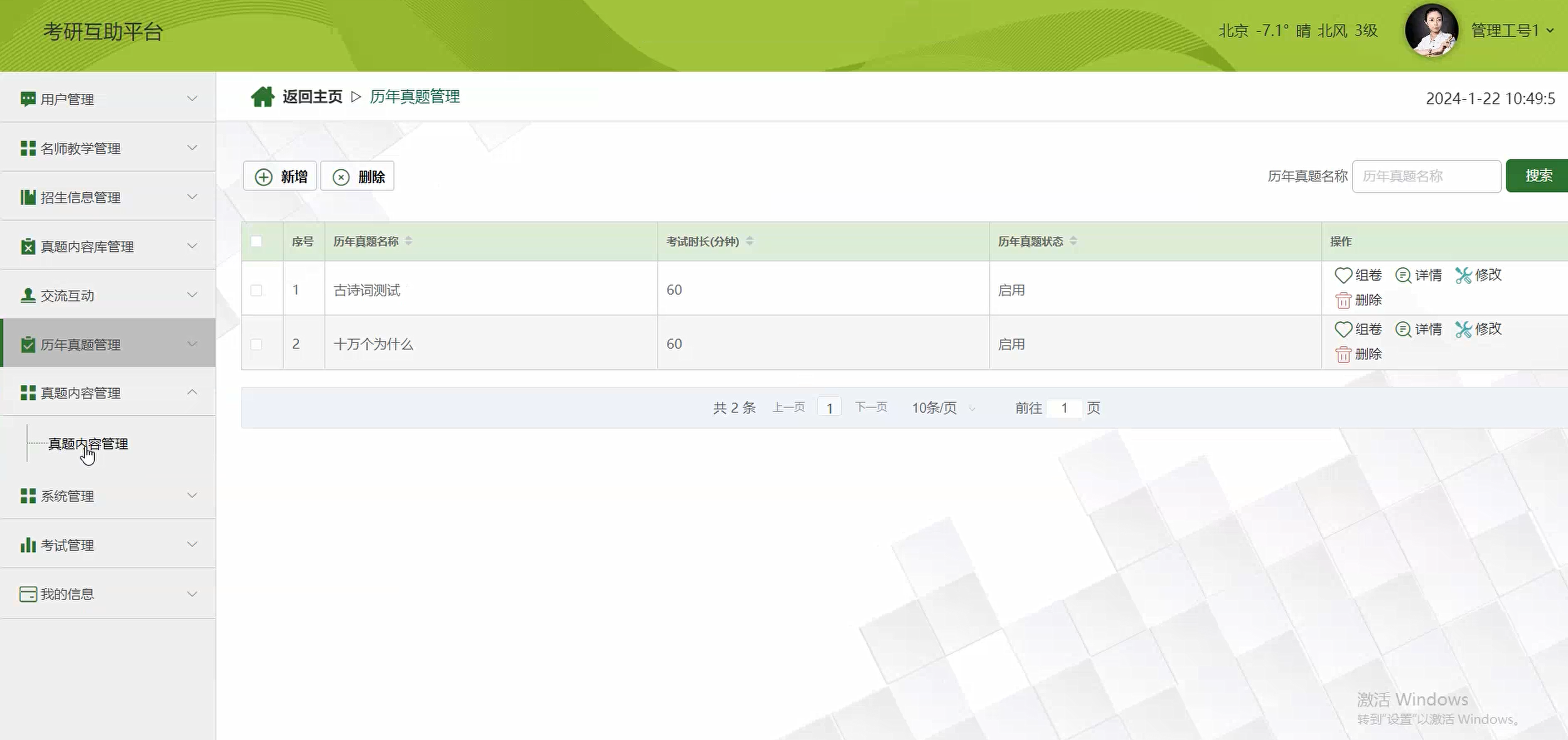Expand 真题内容库管理 menu chevron

tap(192, 246)
